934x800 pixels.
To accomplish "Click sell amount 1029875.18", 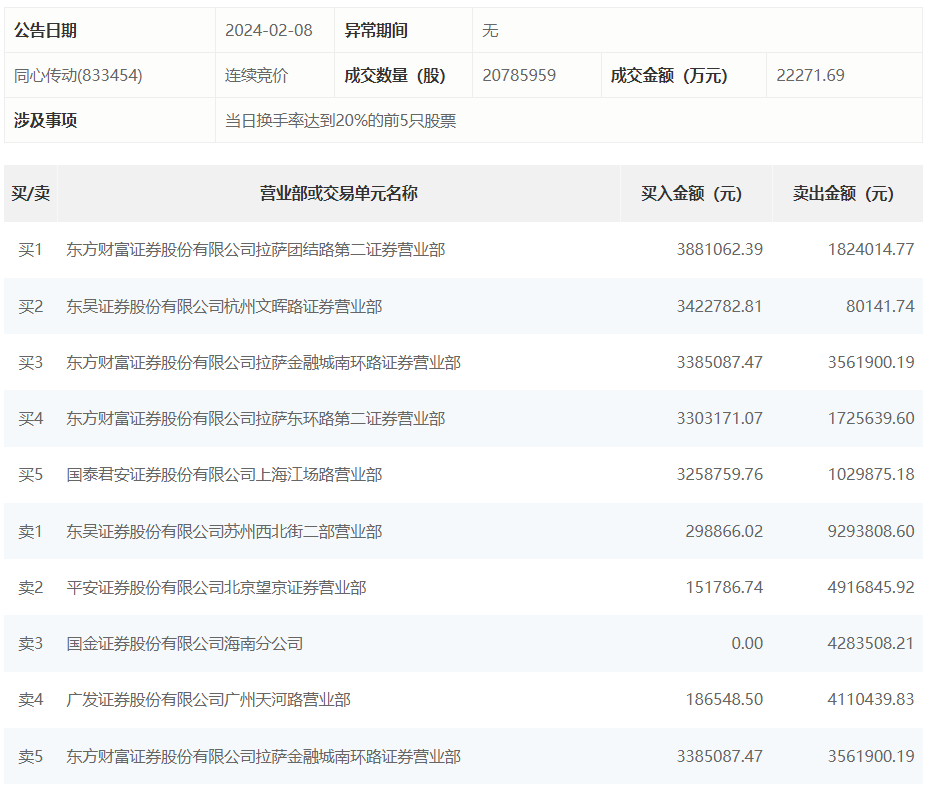I will [x=871, y=475].
